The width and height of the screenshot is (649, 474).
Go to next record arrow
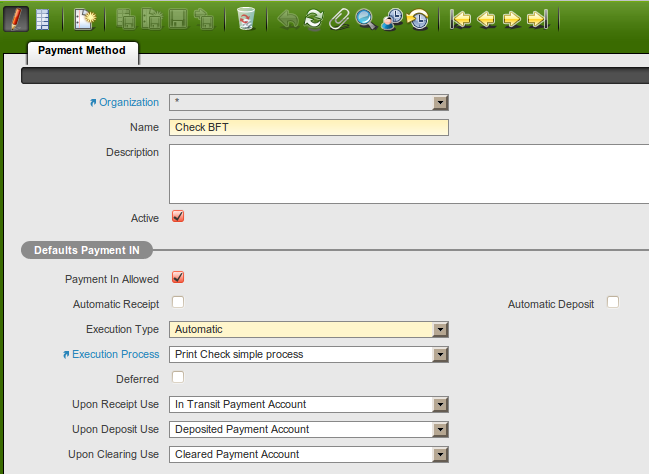tap(512, 19)
